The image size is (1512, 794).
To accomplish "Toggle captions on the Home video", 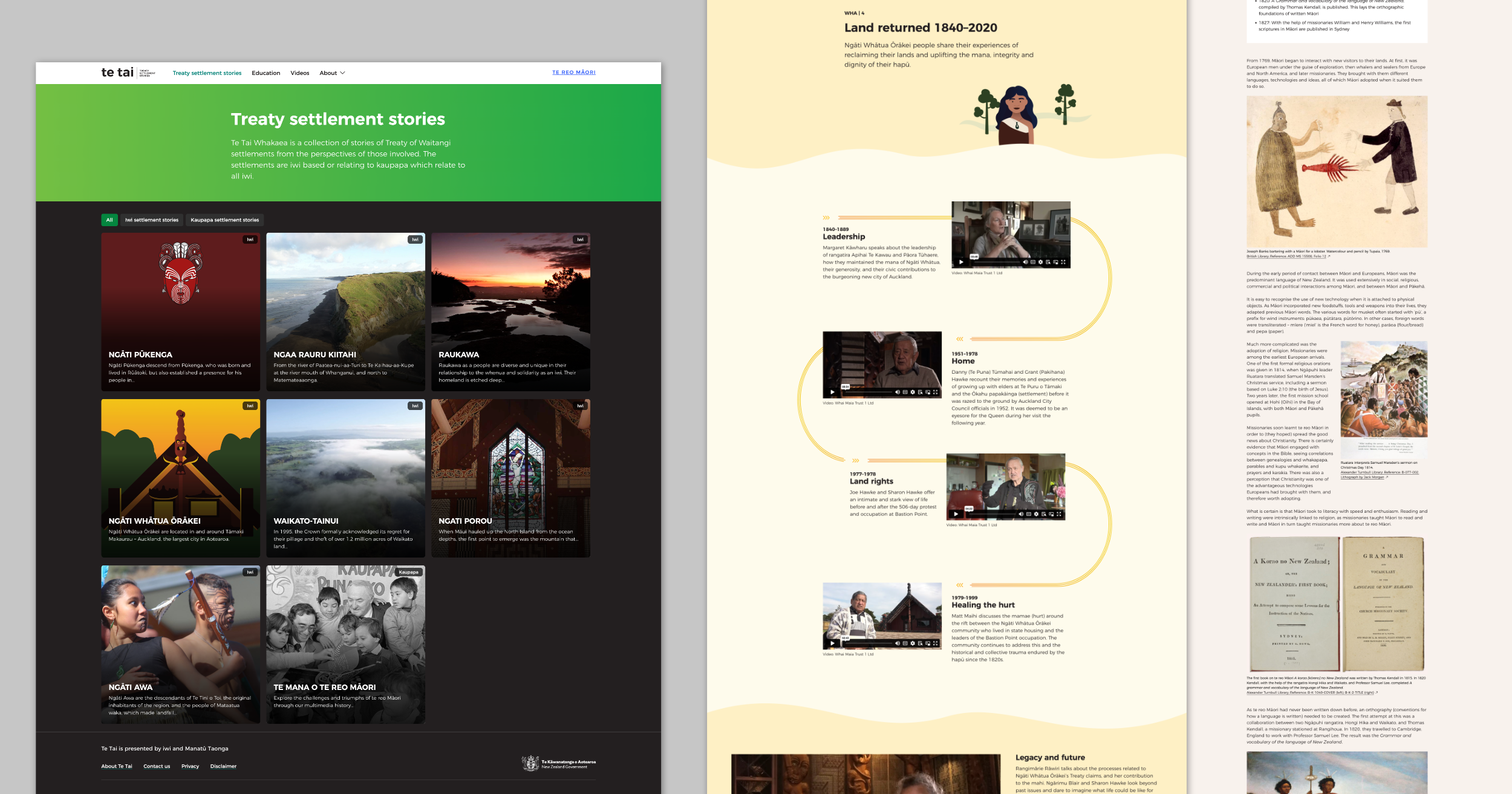I will pos(905,392).
